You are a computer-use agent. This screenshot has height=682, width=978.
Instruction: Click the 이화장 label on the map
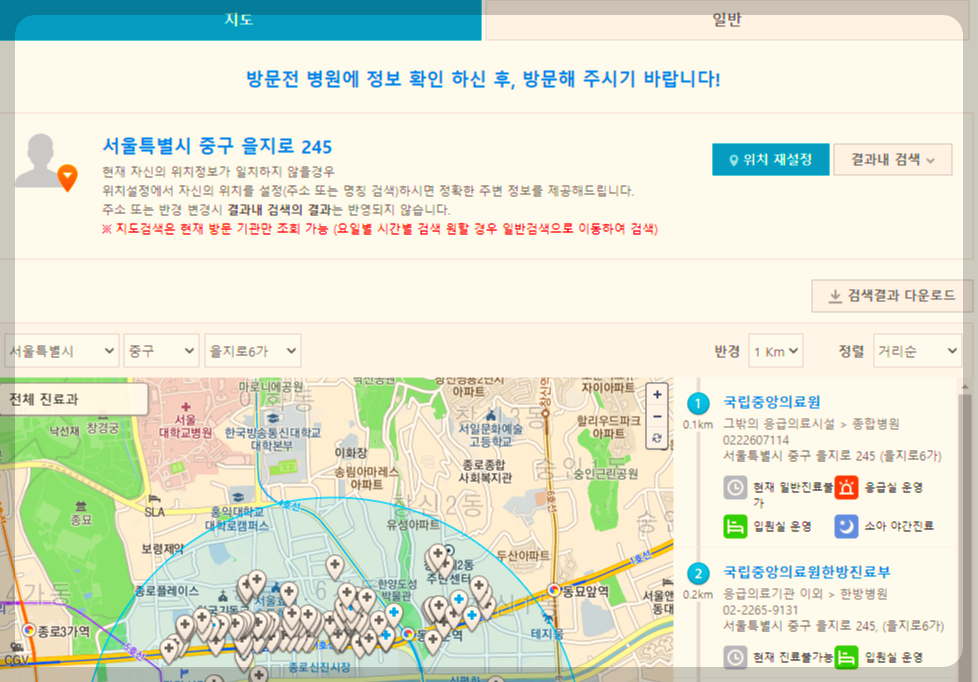click(x=351, y=453)
